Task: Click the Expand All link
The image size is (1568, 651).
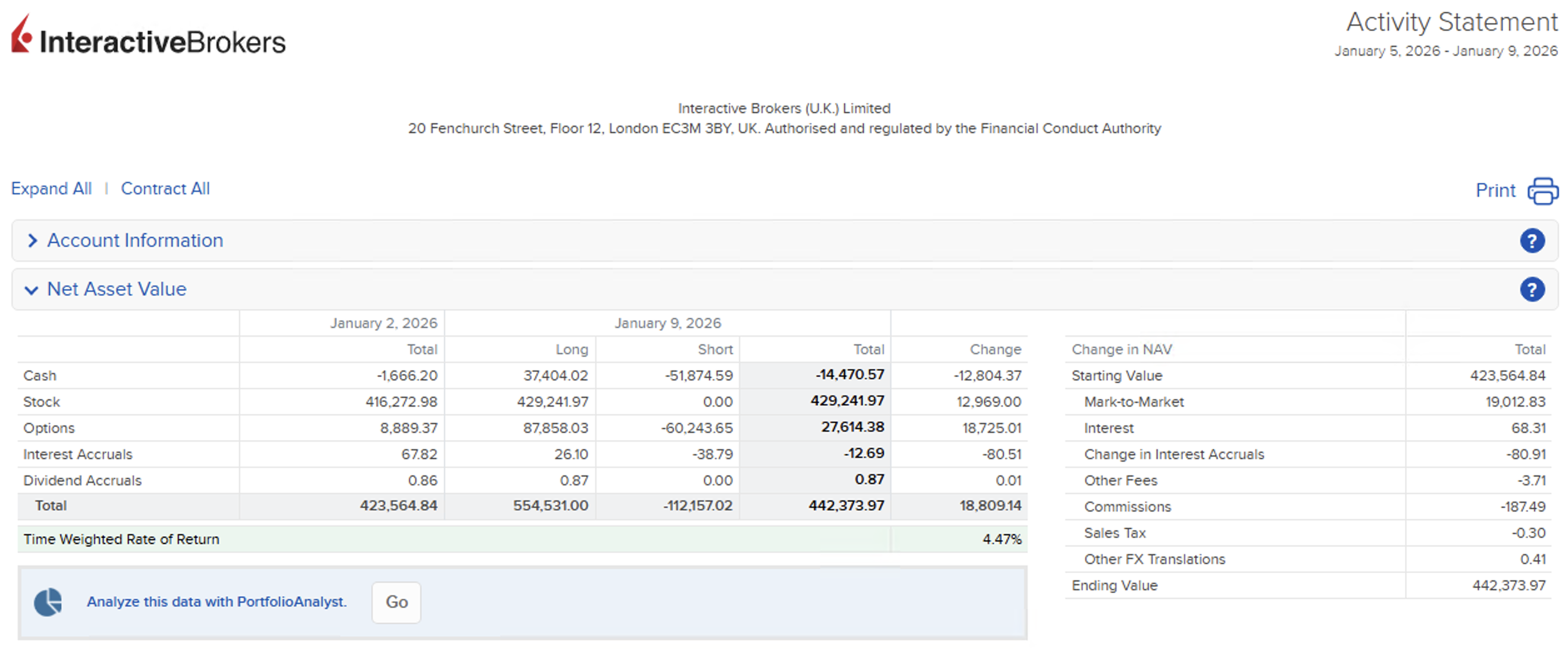Action: click(51, 189)
